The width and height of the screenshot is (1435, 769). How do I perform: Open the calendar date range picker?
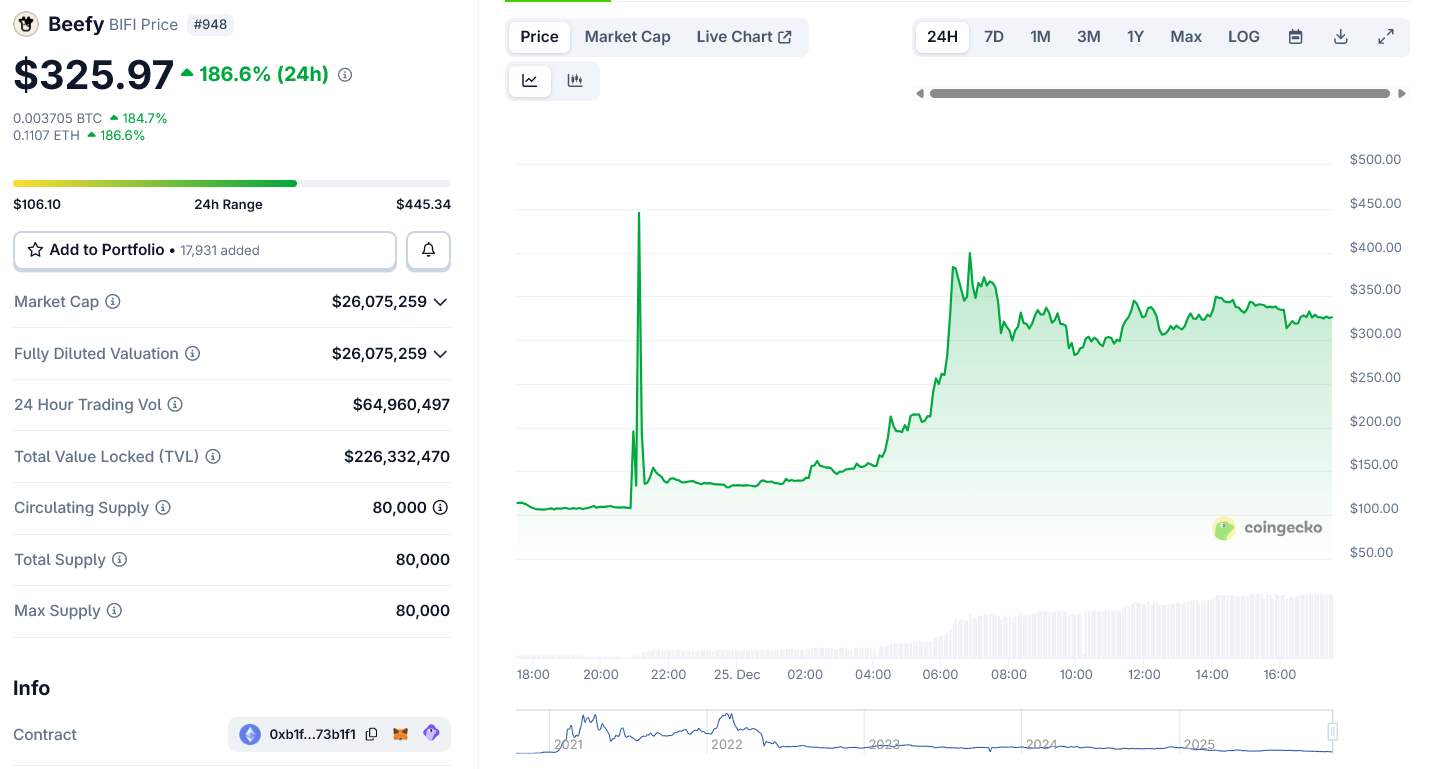(x=1294, y=36)
